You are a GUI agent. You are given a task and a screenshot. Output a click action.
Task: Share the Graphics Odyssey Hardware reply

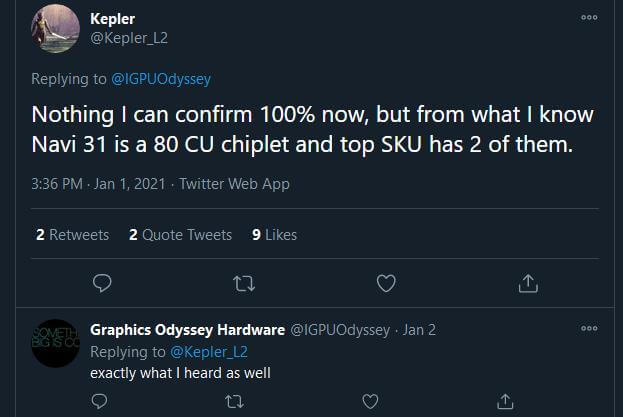pyautogui.click(x=503, y=401)
